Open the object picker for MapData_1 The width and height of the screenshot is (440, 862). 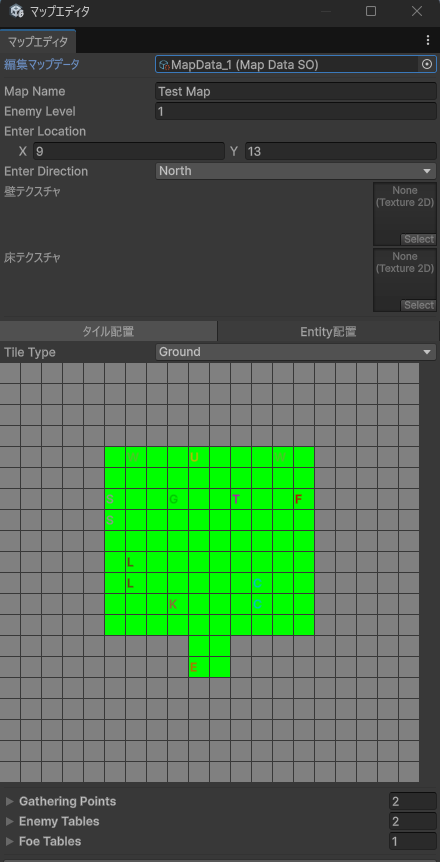tap(427, 64)
